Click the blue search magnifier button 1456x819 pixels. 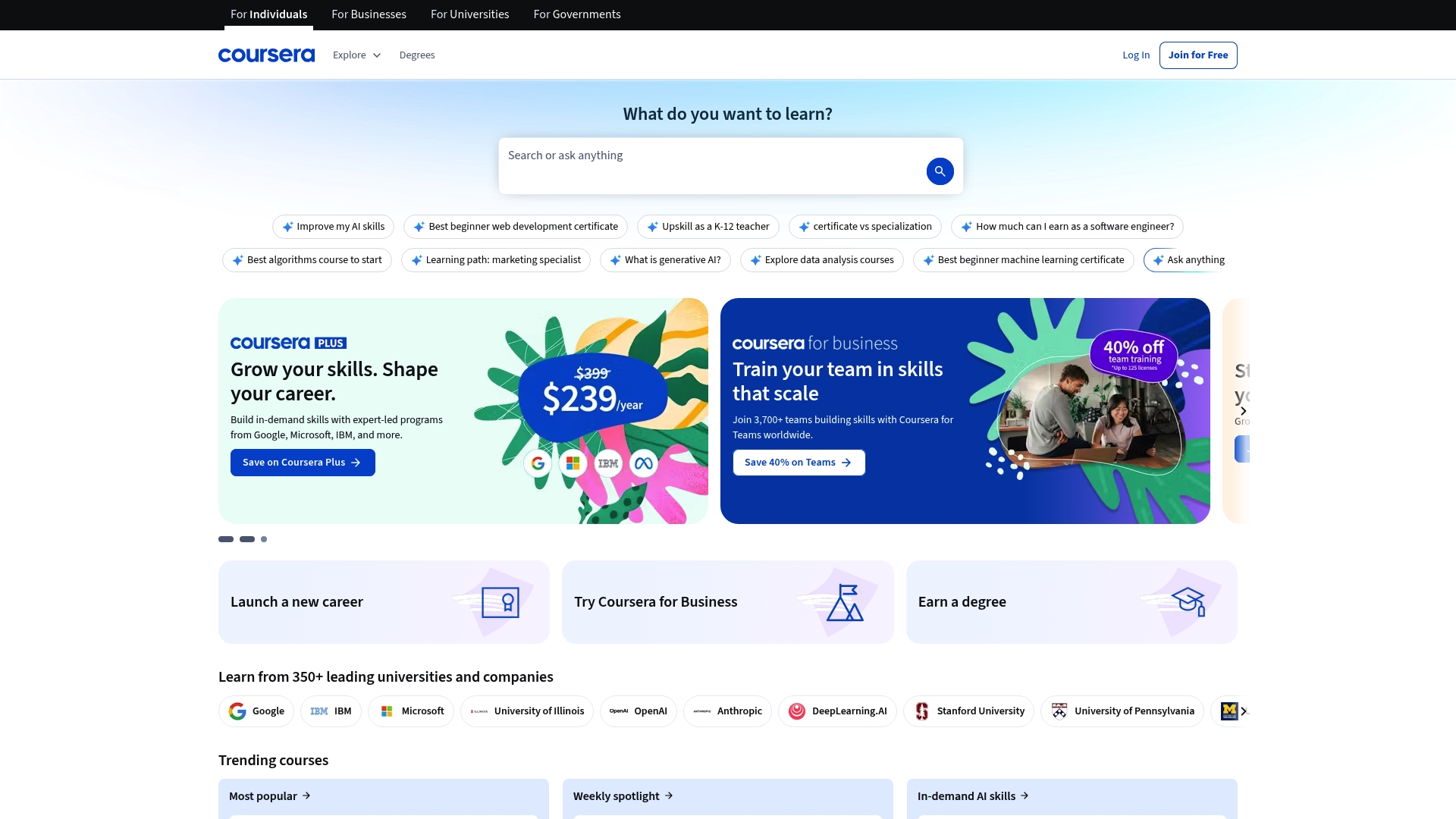click(940, 171)
